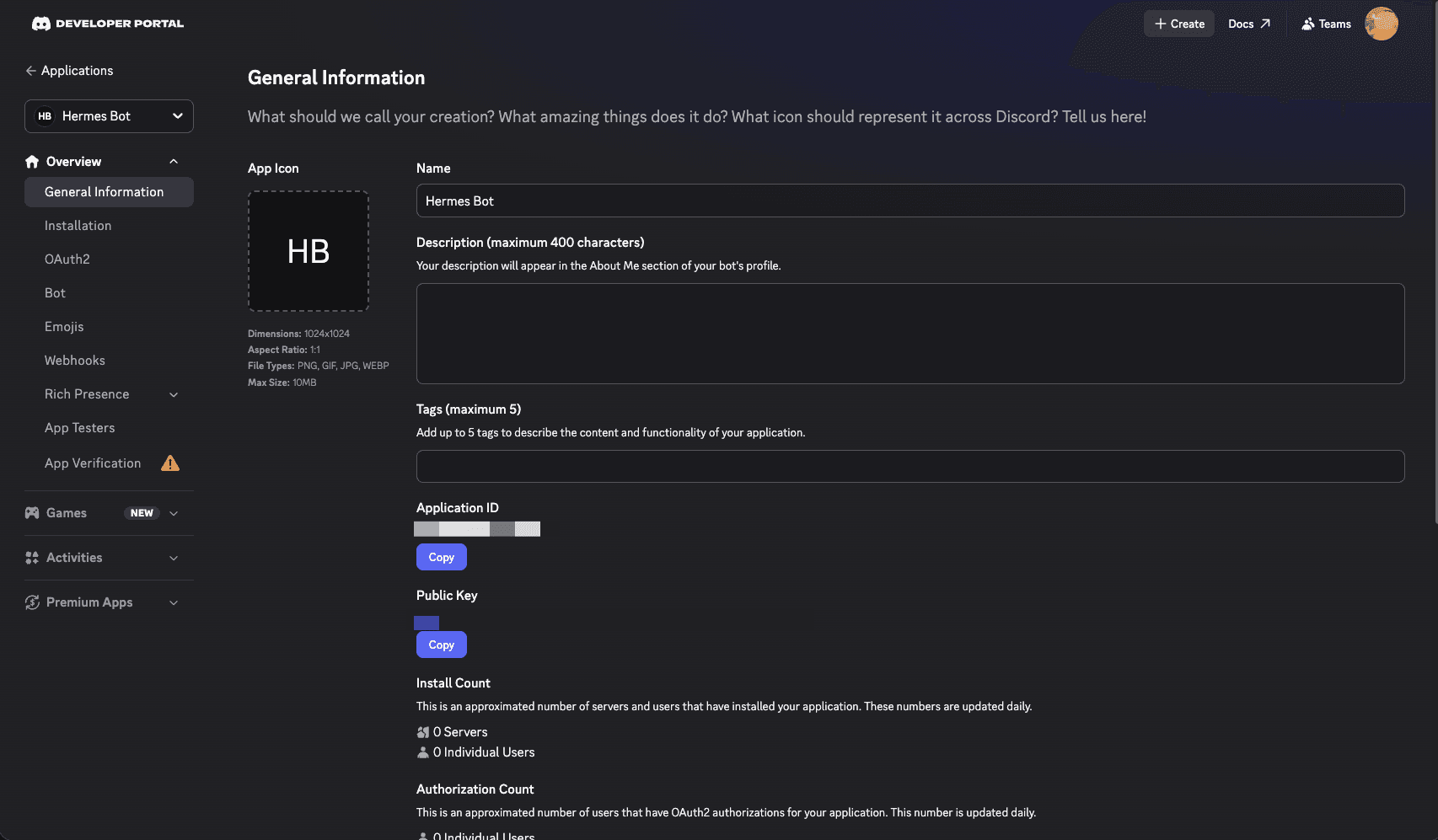1438x840 pixels.
Task: Click the redacted Application ID value
Action: pos(477,529)
